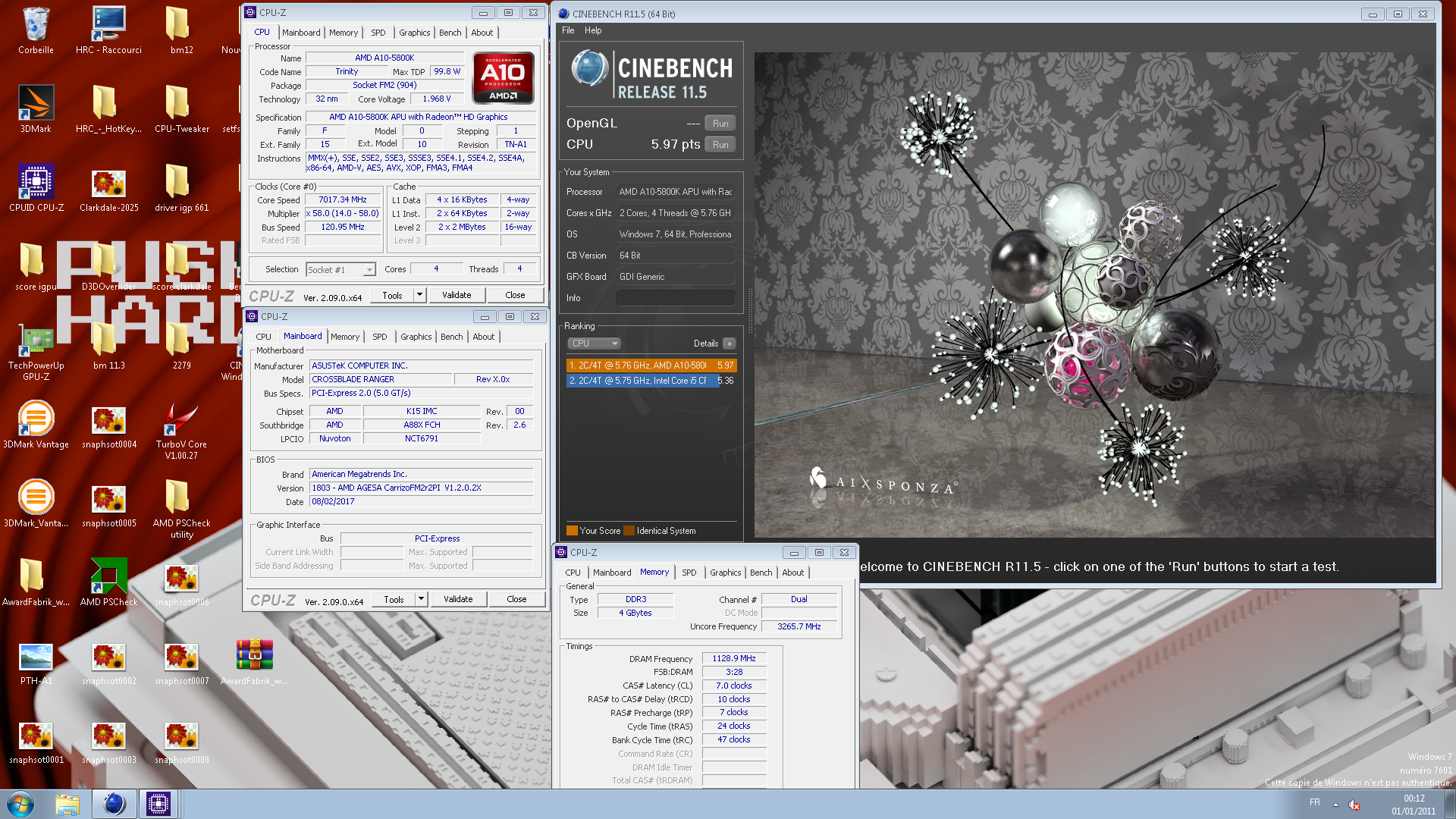Launch TurboV Core V1.00.27 shortcut
The height and width of the screenshot is (819, 1456).
pos(181,431)
